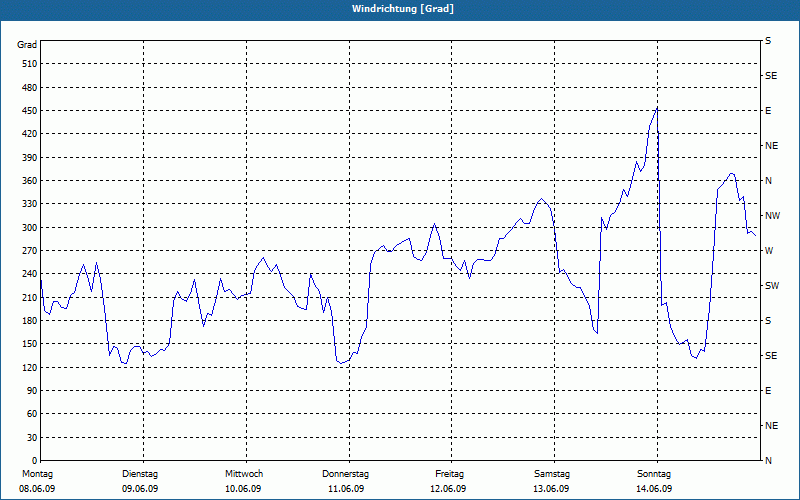
Task: Click the 'Donnerstag' day label
Action: pos(345,474)
